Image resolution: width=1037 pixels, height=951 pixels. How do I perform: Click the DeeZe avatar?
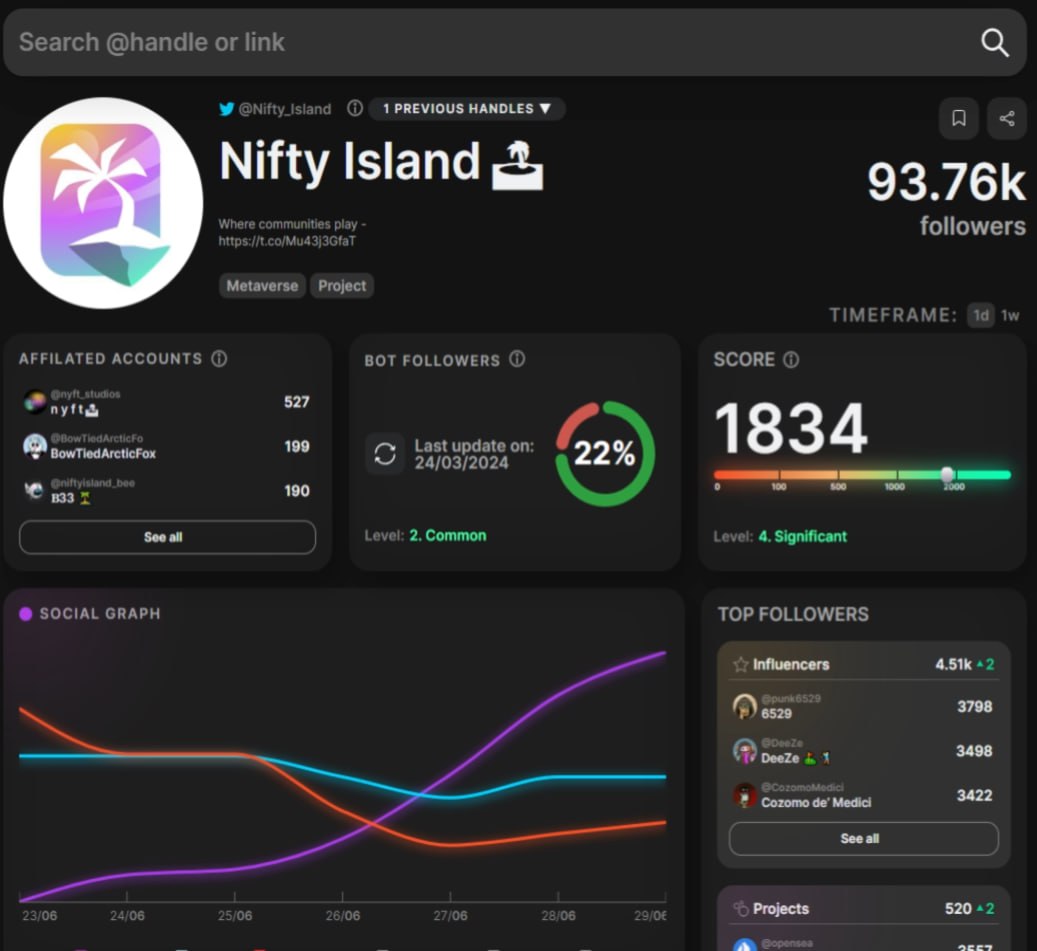[x=745, y=751]
